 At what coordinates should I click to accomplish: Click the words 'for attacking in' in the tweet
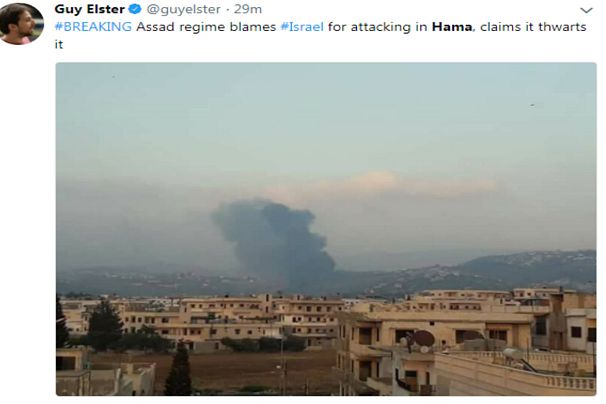[378, 27]
